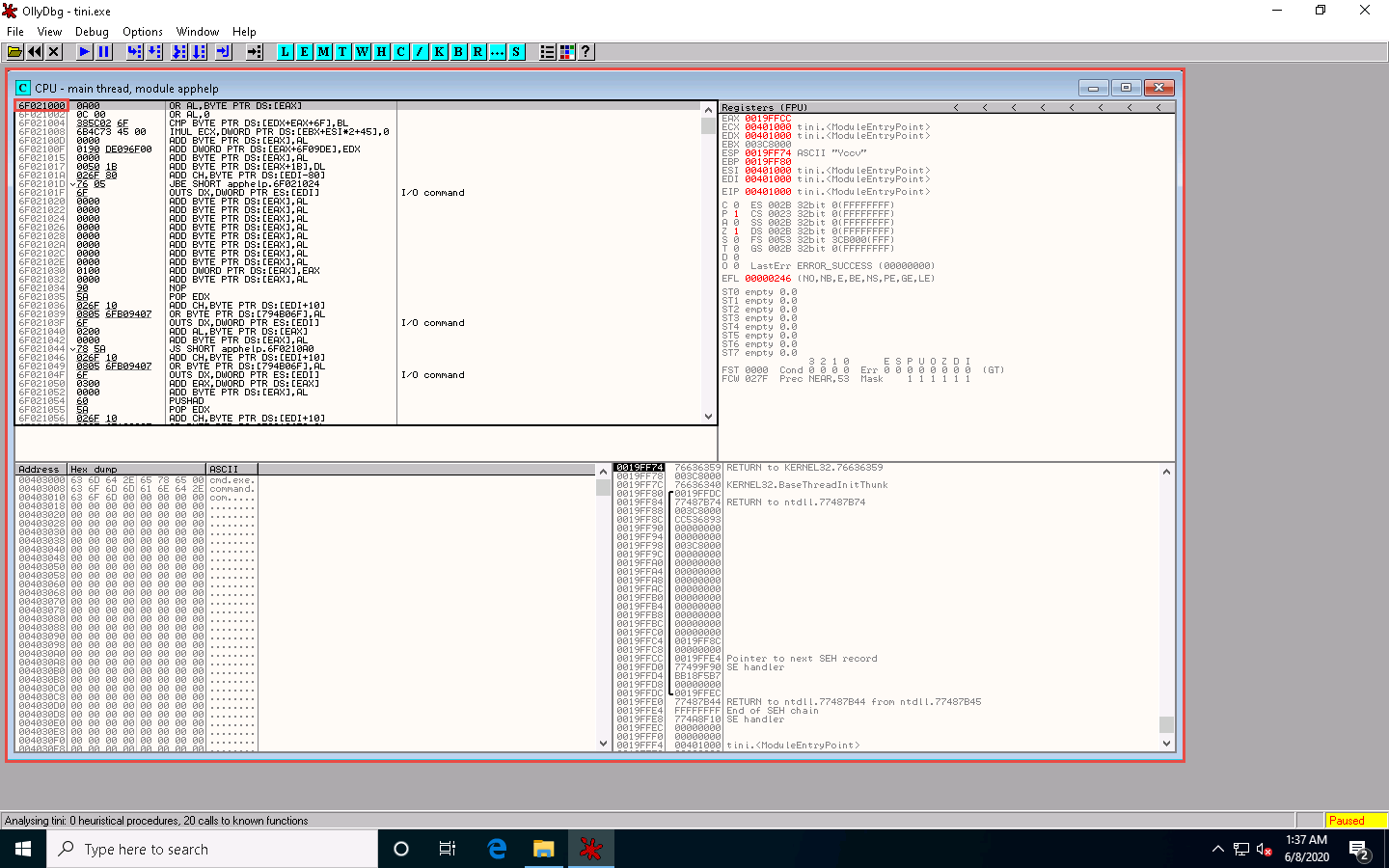1389x868 pixels.
Task: Click the ASCII column header in dump pane
Action: tap(231, 470)
